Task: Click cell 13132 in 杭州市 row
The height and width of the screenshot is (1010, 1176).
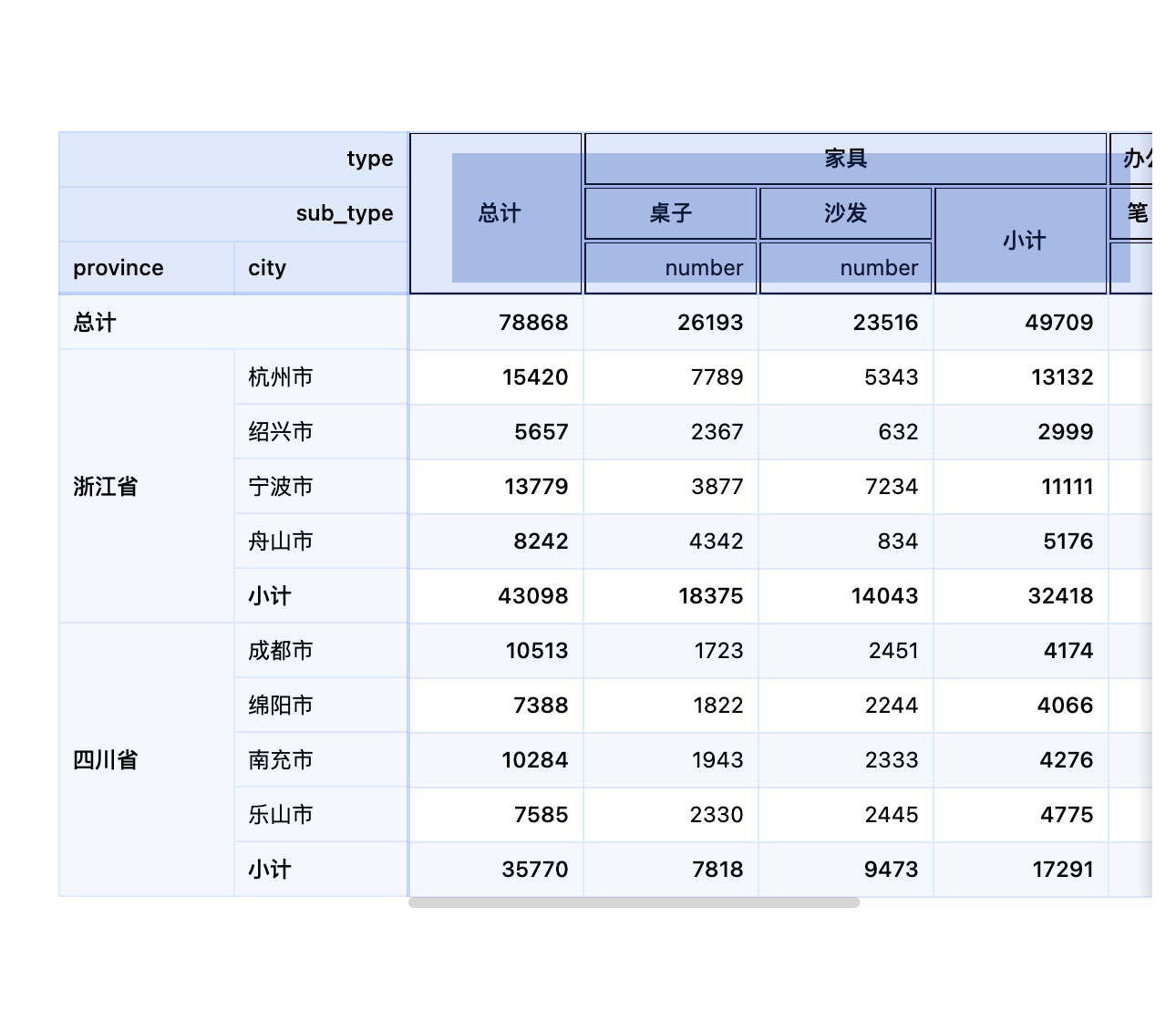Action: [1021, 377]
